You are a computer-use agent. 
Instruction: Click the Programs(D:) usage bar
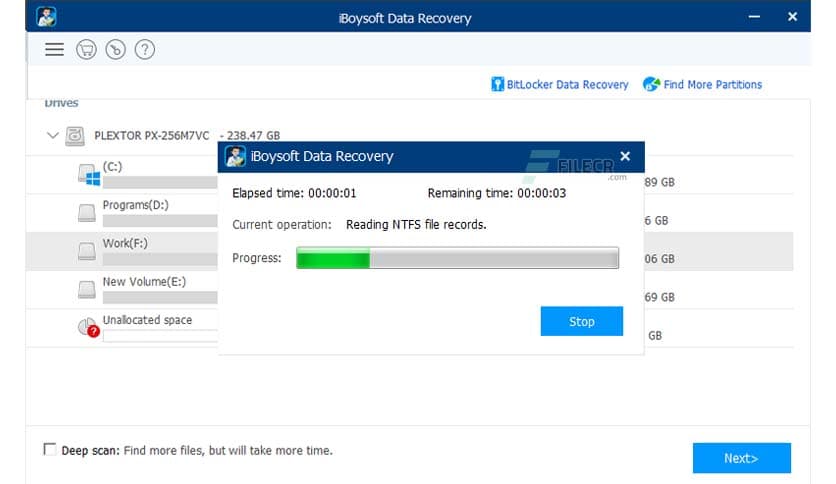tap(160, 221)
